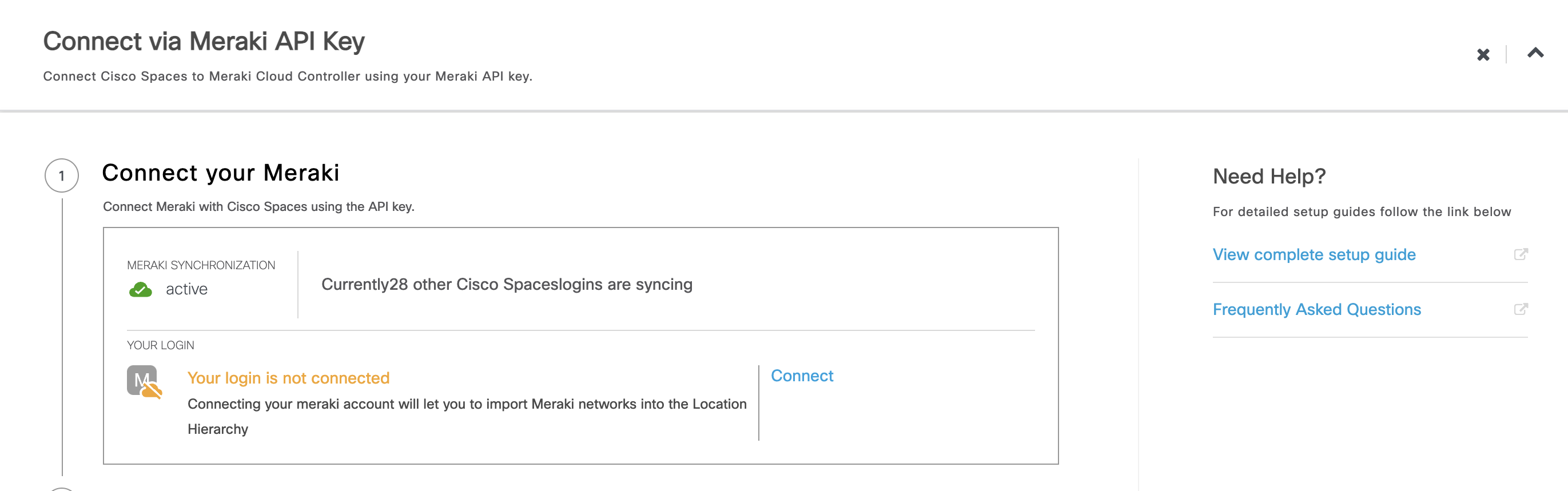This screenshot has width=1568, height=491.
Task: Click the 'Your login is not connected' warning
Action: [x=288, y=378]
